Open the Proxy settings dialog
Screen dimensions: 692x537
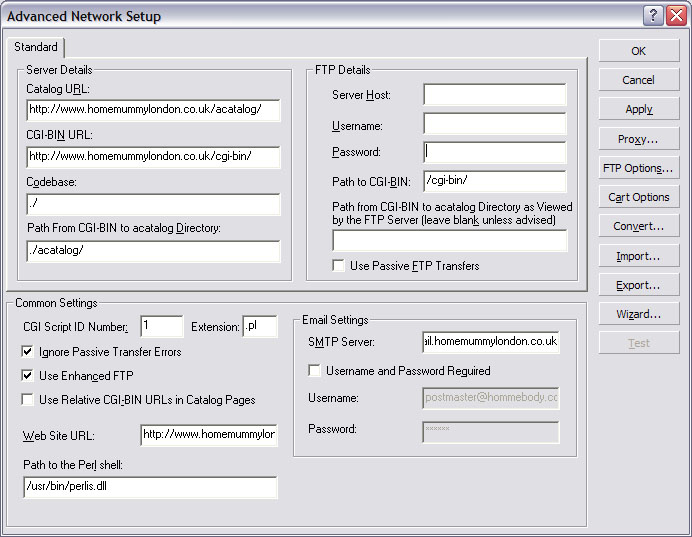pos(639,139)
